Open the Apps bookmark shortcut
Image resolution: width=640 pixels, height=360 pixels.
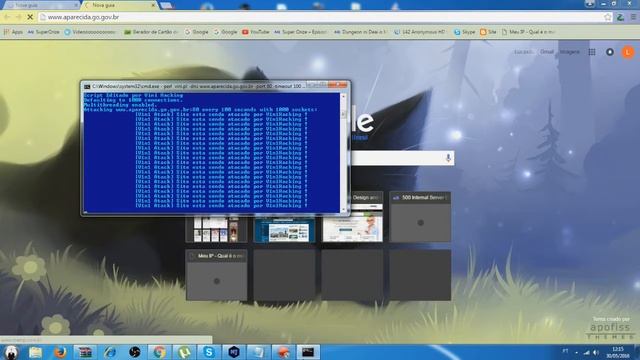13,32
